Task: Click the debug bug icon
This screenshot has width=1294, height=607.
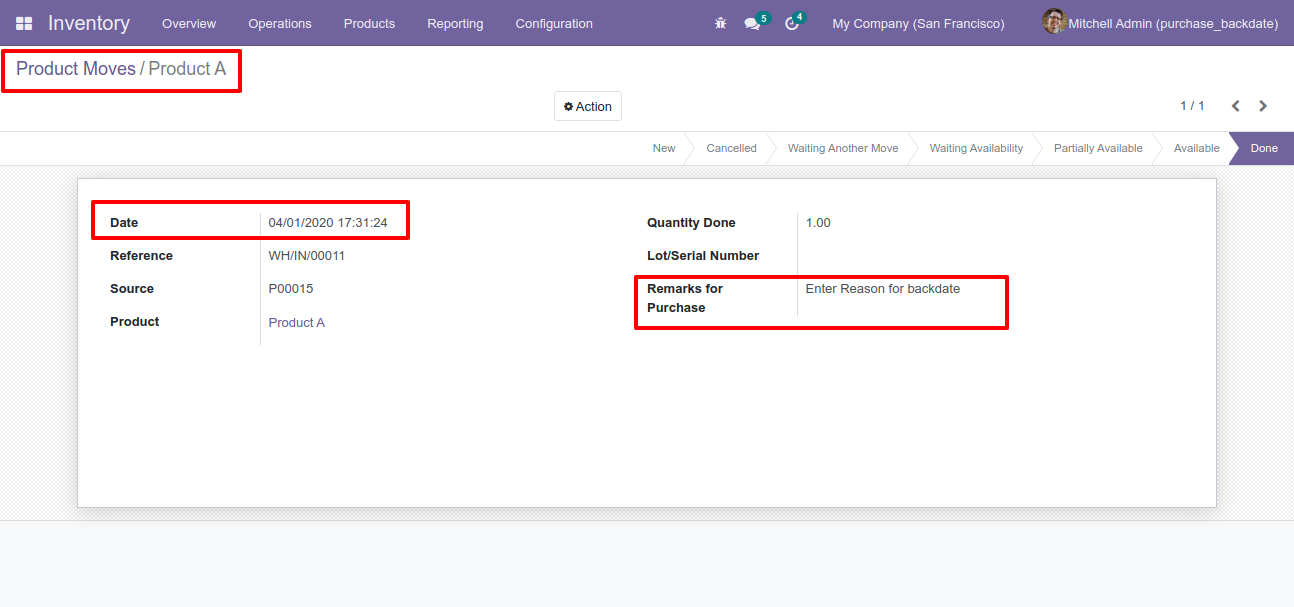Action: click(720, 23)
